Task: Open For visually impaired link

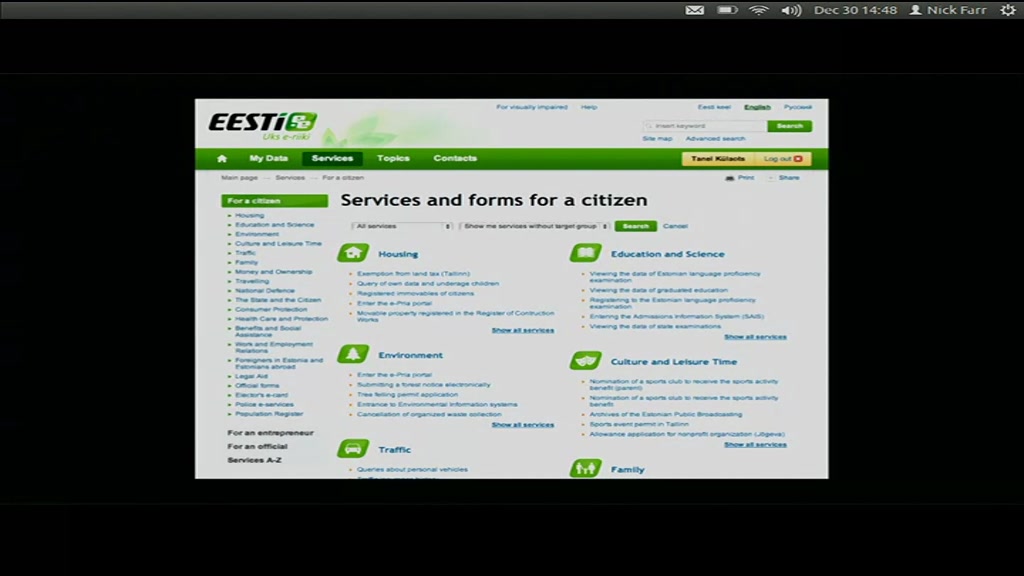Action: click(x=532, y=107)
